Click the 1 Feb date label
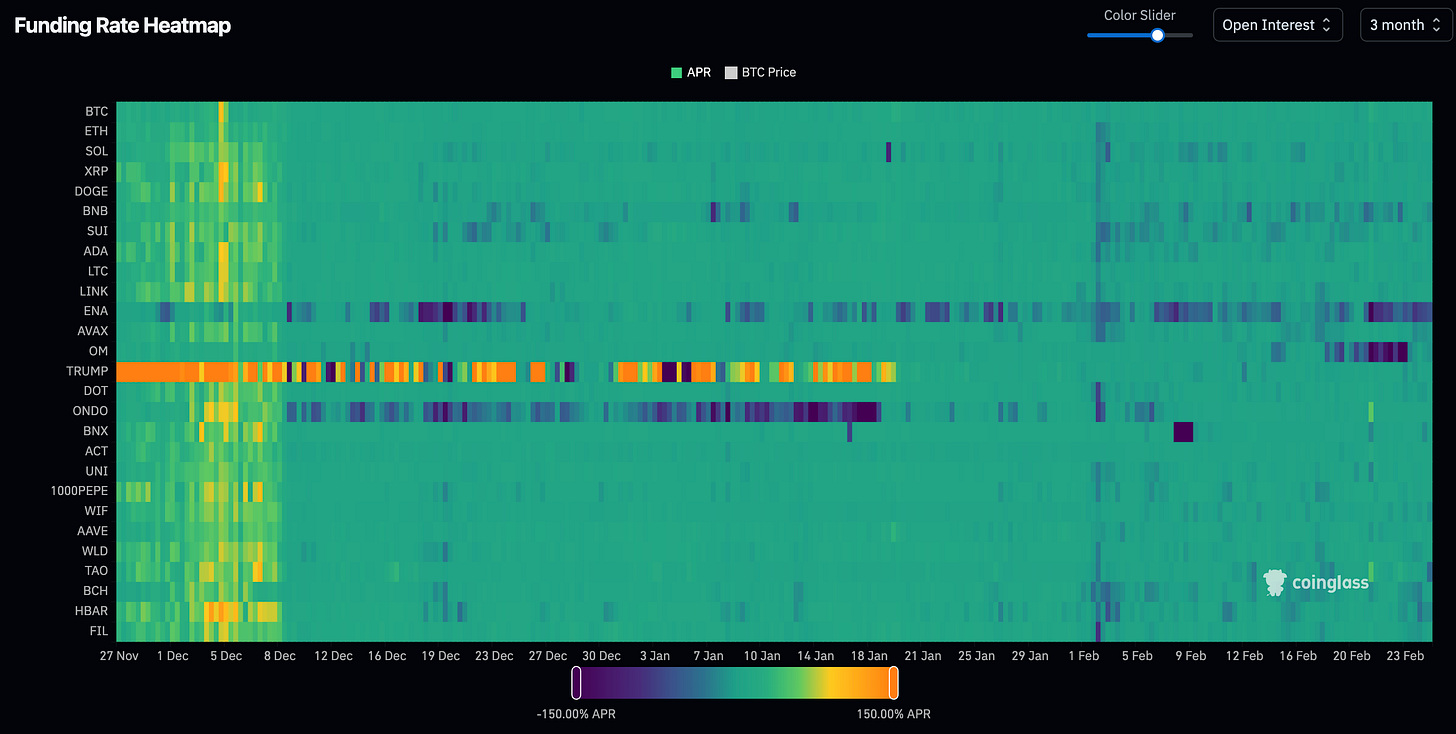 pyautogui.click(x=1084, y=656)
